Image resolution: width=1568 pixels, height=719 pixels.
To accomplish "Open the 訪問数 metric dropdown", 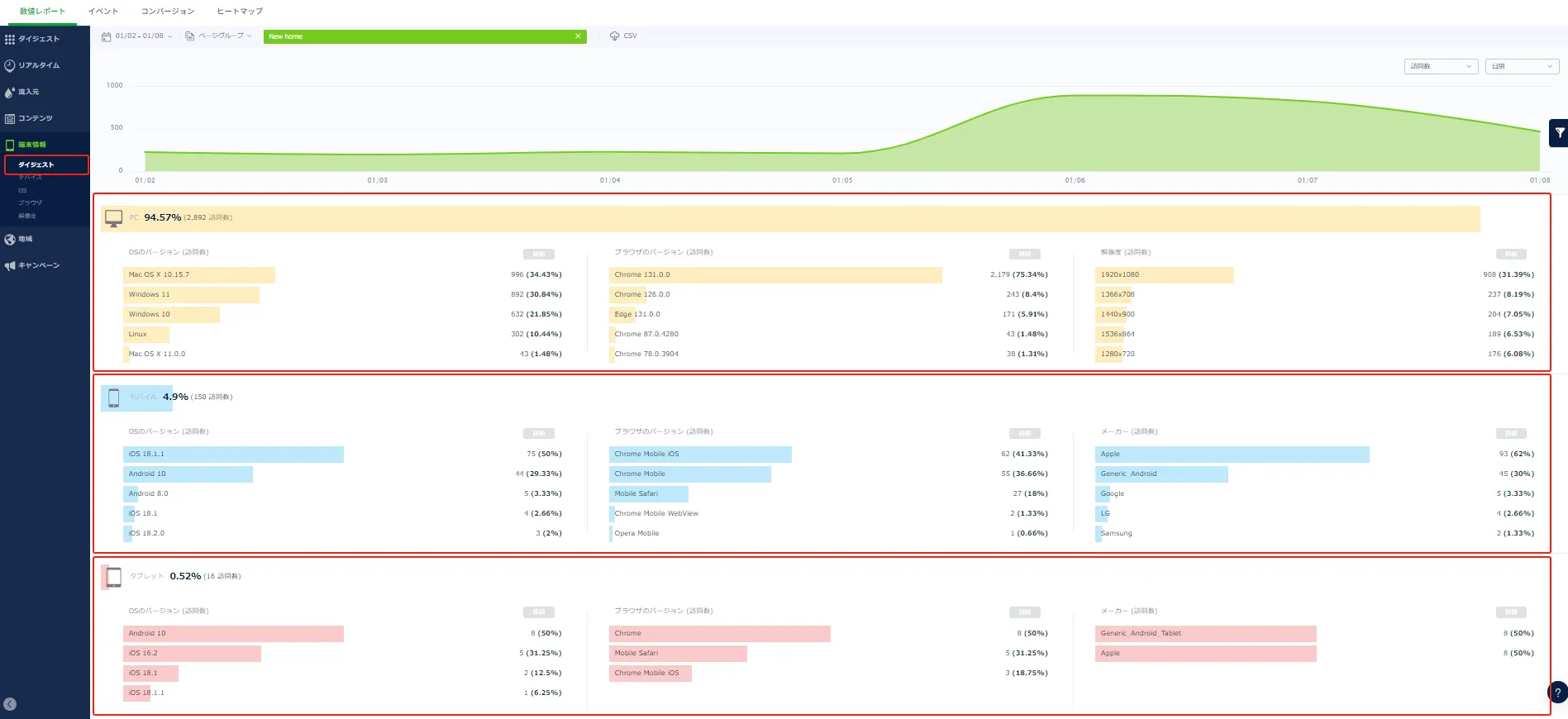I will pyautogui.click(x=1441, y=66).
